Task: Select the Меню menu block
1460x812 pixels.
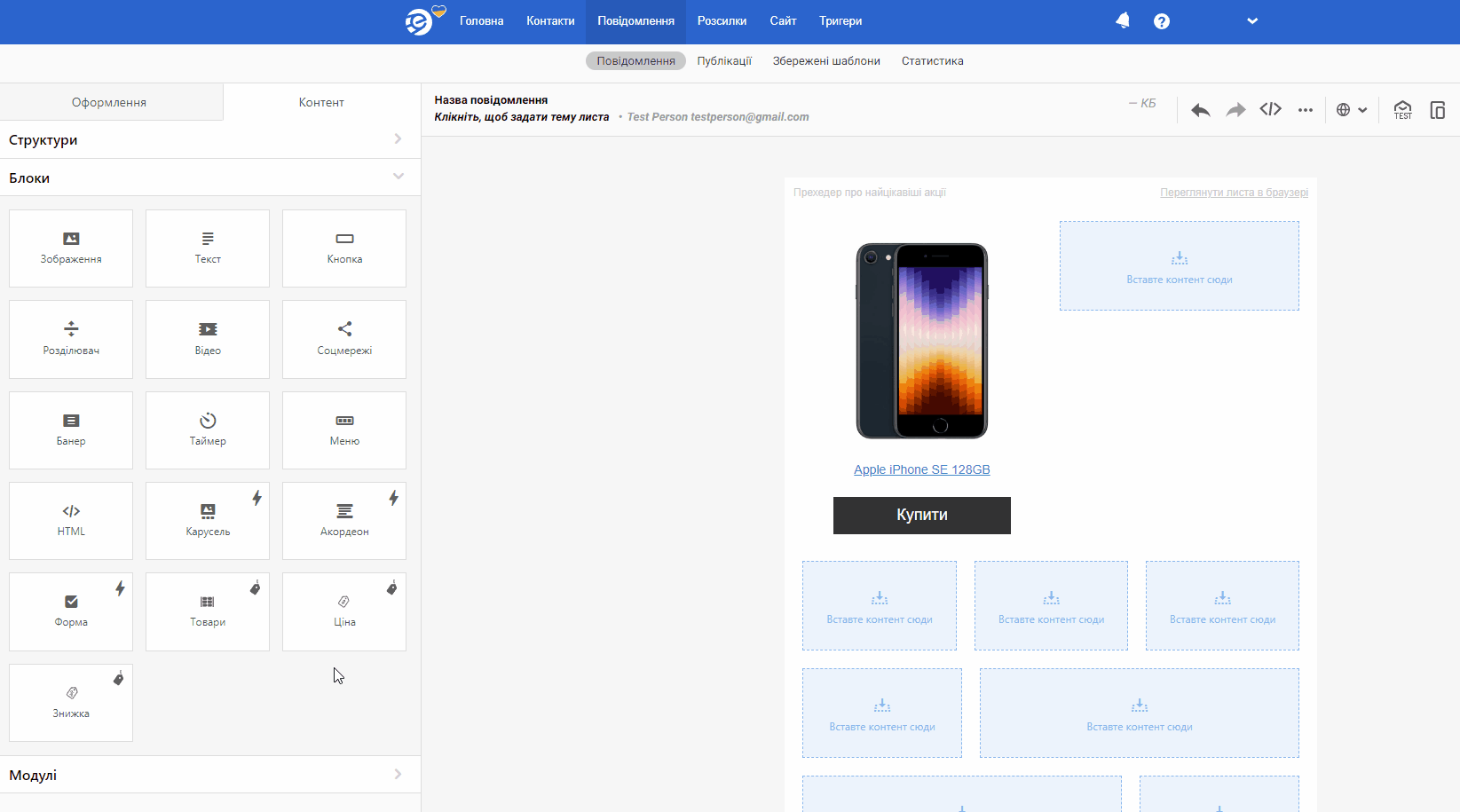Action: tap(344, 430)
